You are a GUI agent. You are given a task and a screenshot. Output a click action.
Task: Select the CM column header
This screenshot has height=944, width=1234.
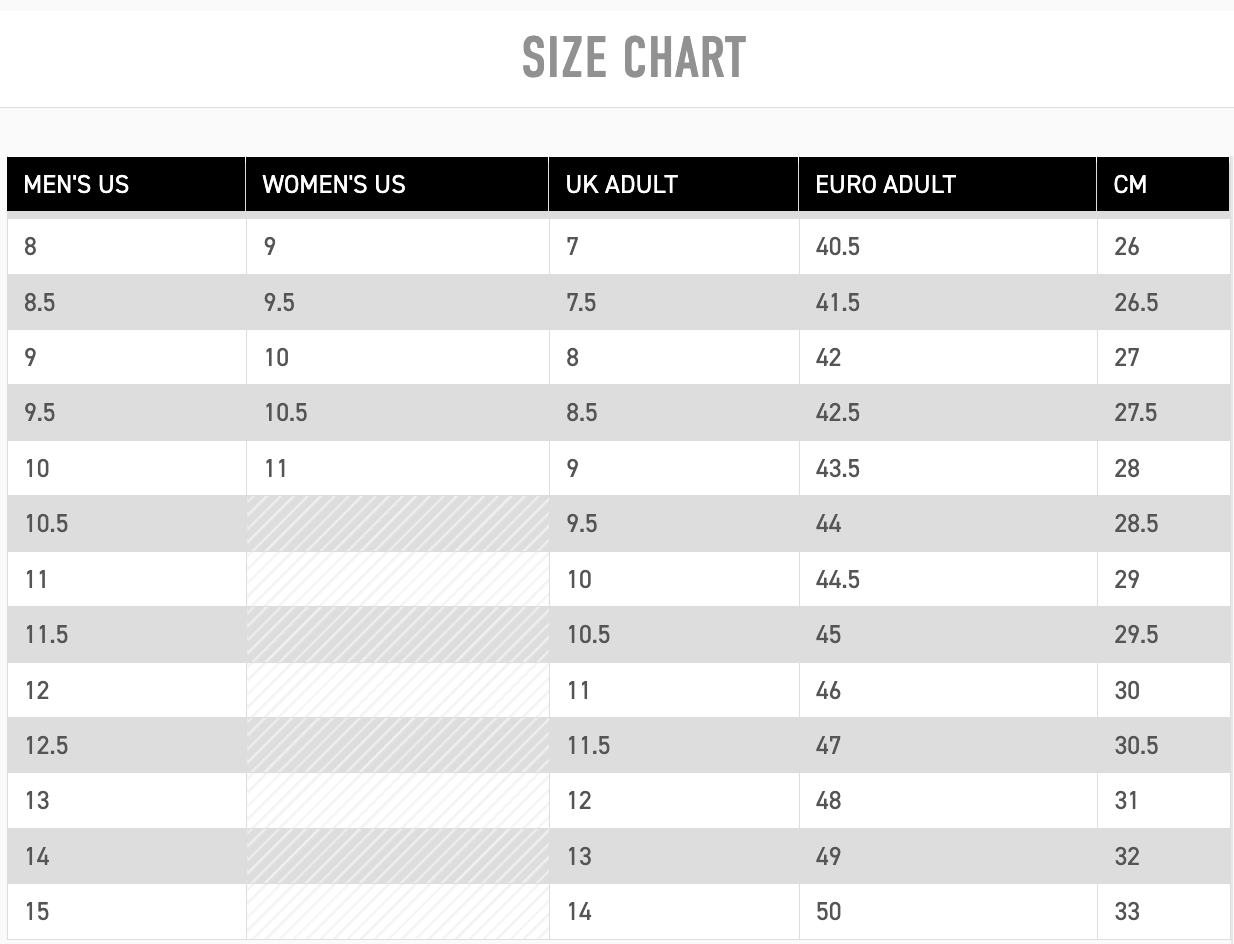[x=1130, y=185]
